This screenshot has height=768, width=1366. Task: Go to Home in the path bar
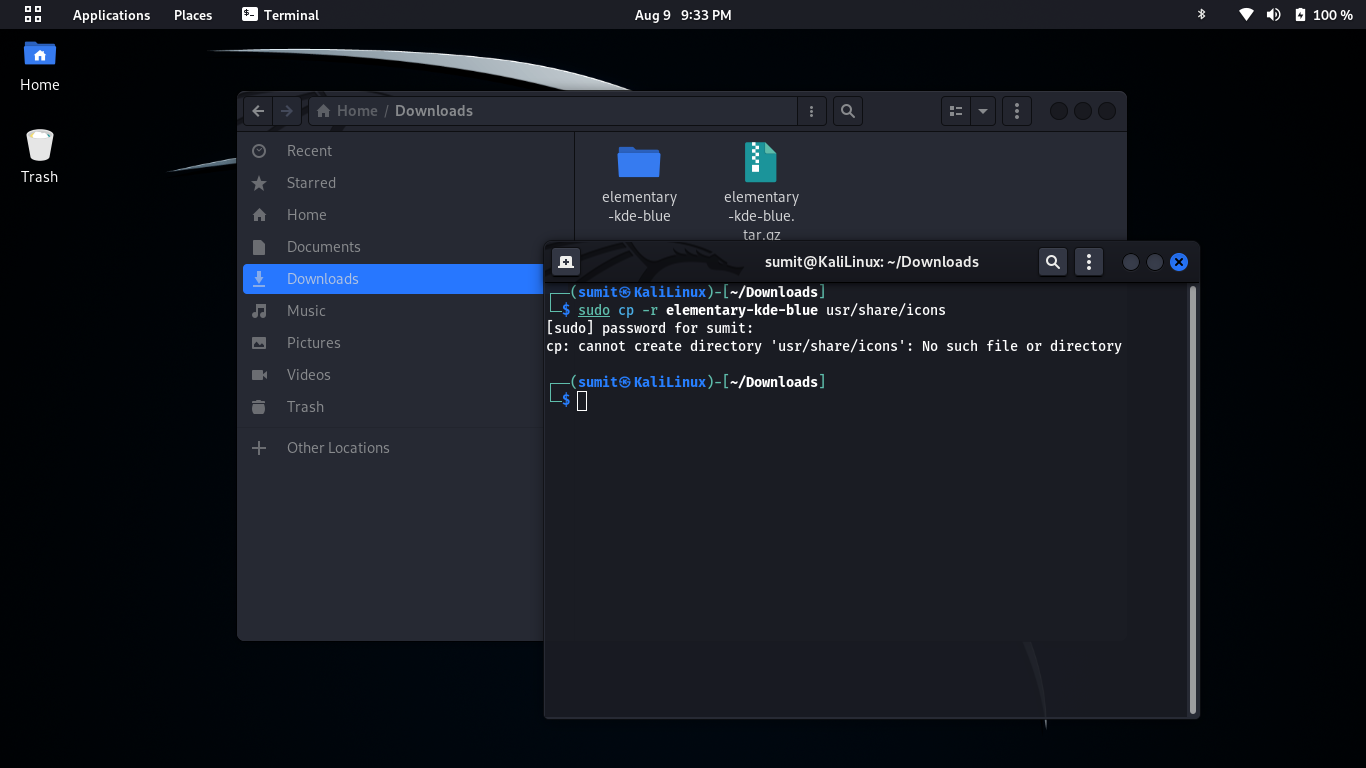coord(348,111)
